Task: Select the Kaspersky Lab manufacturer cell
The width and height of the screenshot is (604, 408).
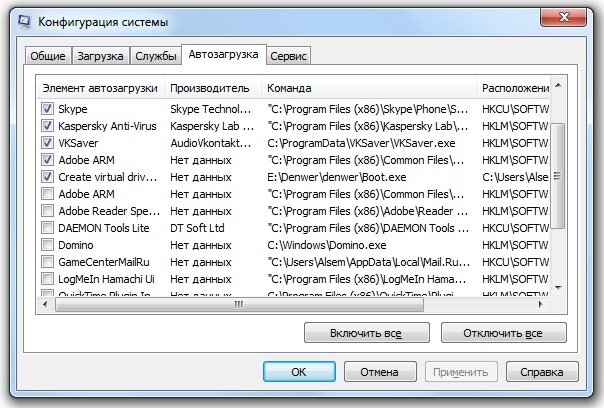Action: (211, 126)
